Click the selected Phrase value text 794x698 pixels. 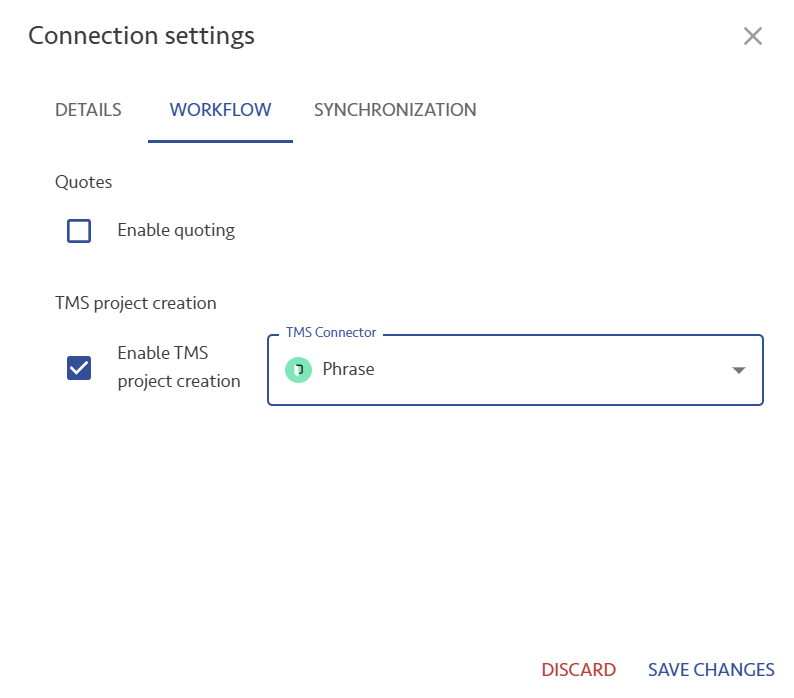tap(348, 369)
